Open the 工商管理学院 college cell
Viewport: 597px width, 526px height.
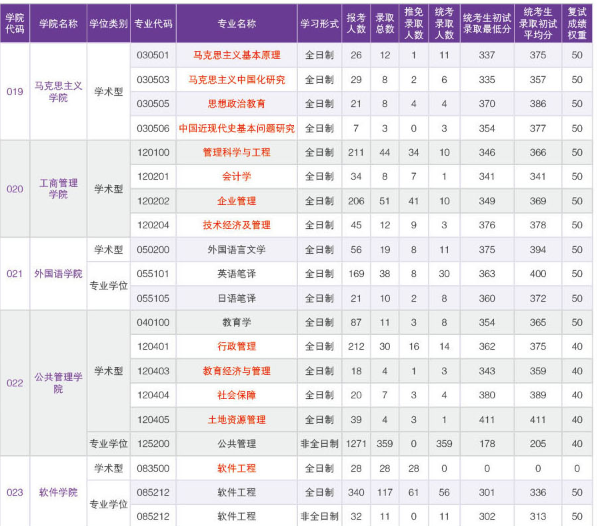[x=58, y=189]
